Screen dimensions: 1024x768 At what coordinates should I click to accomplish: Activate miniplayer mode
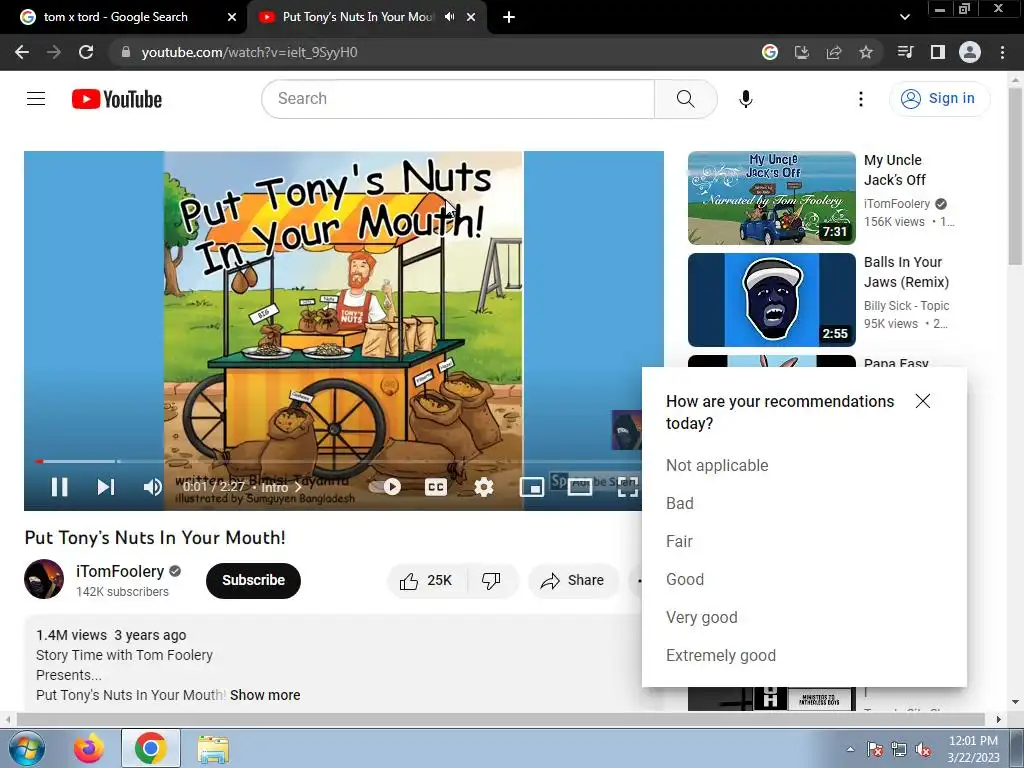pyautogui.click(x=532, y=487)
